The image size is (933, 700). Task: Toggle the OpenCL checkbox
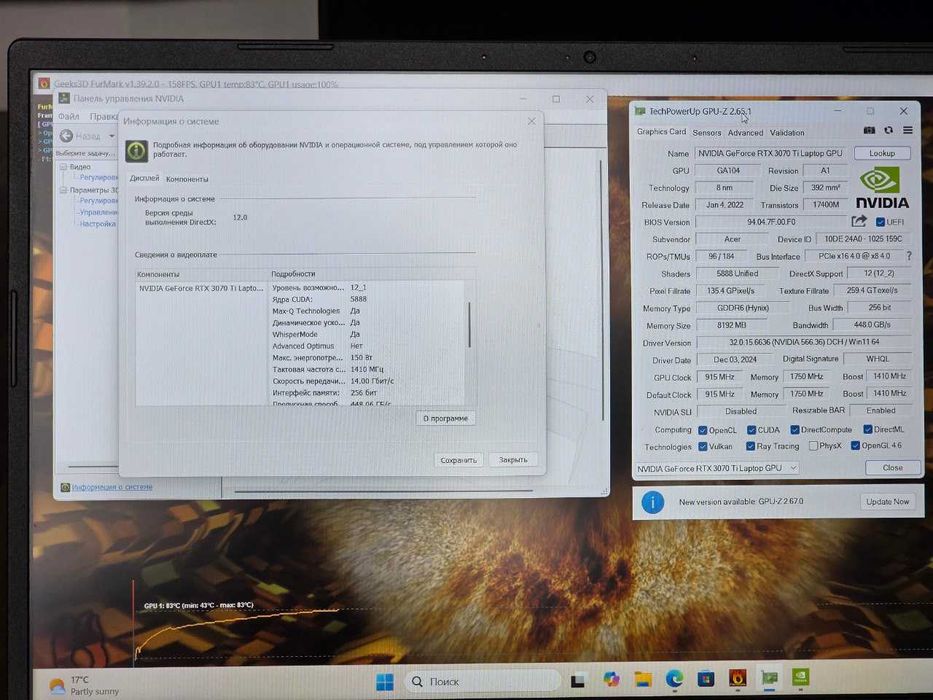pyautogui.click(x=703, y=430)
